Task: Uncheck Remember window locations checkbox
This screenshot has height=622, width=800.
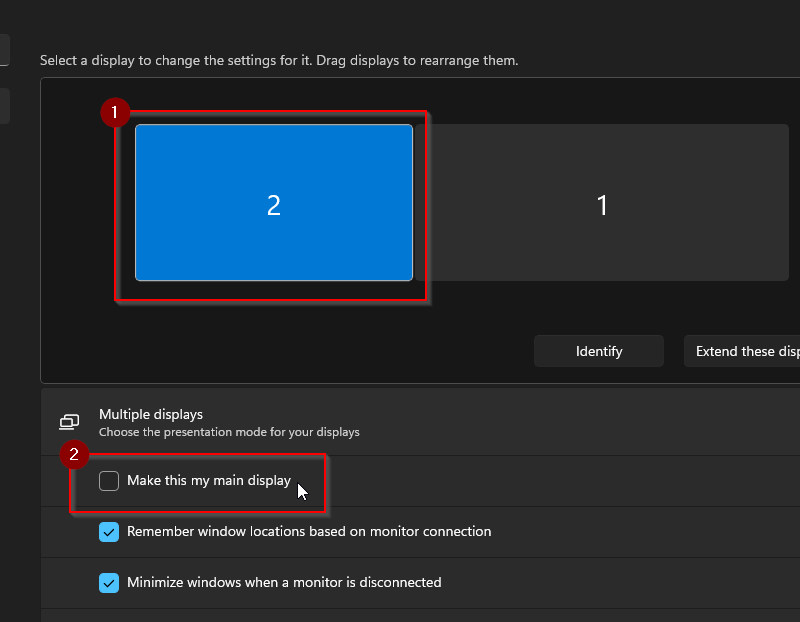Action: point(109,532)
